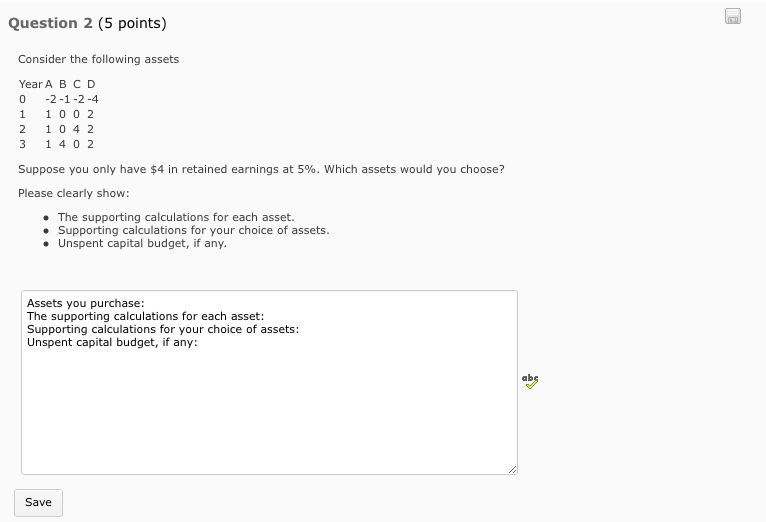766x522 pixels.
Task: Click the 'Suppose you only have $4' sentence
Action: coord(261,169)
